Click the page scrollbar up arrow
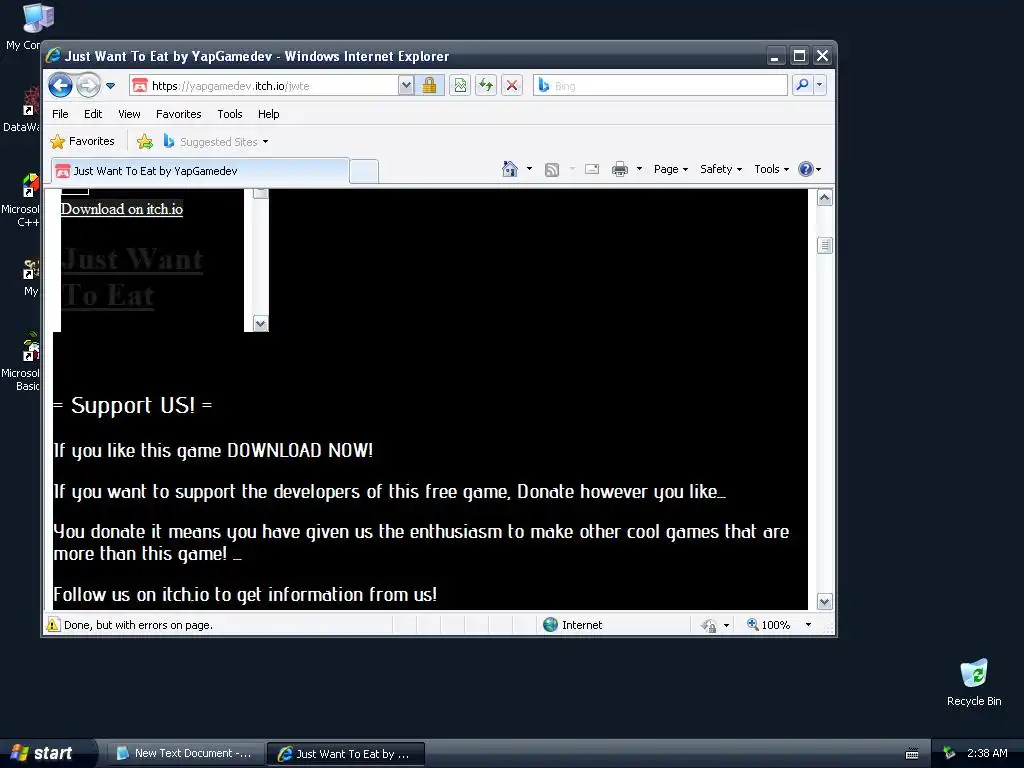The height and width of the screenshot is (768, 1024). (825, 198)
